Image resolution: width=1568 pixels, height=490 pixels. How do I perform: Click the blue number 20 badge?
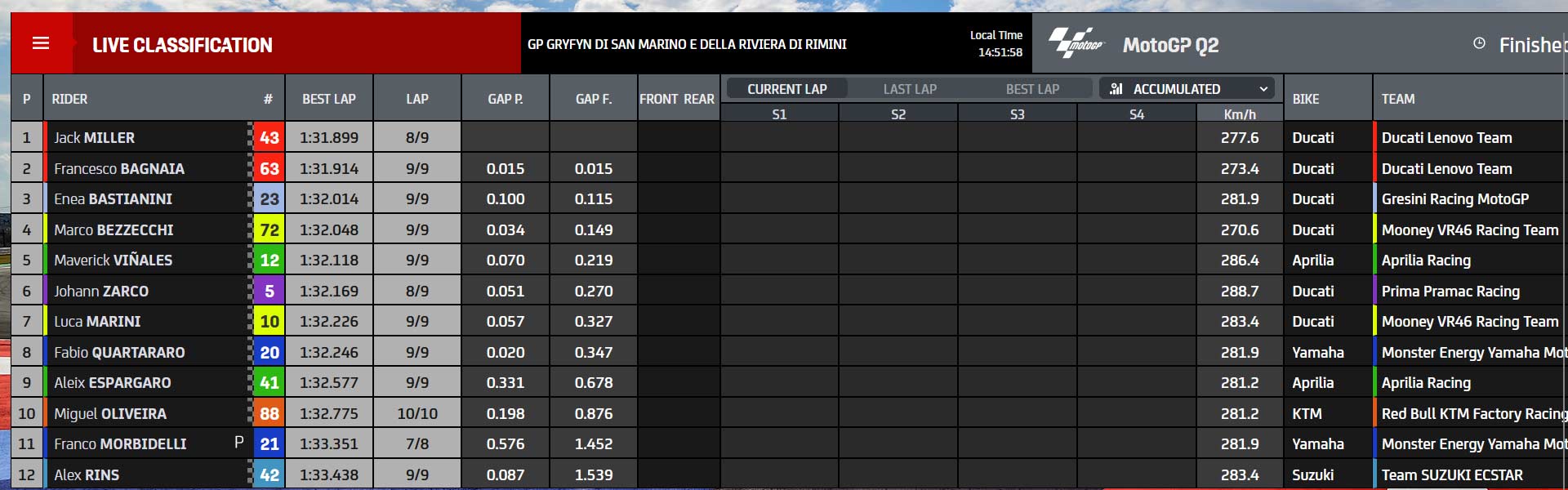click(269, 353)
